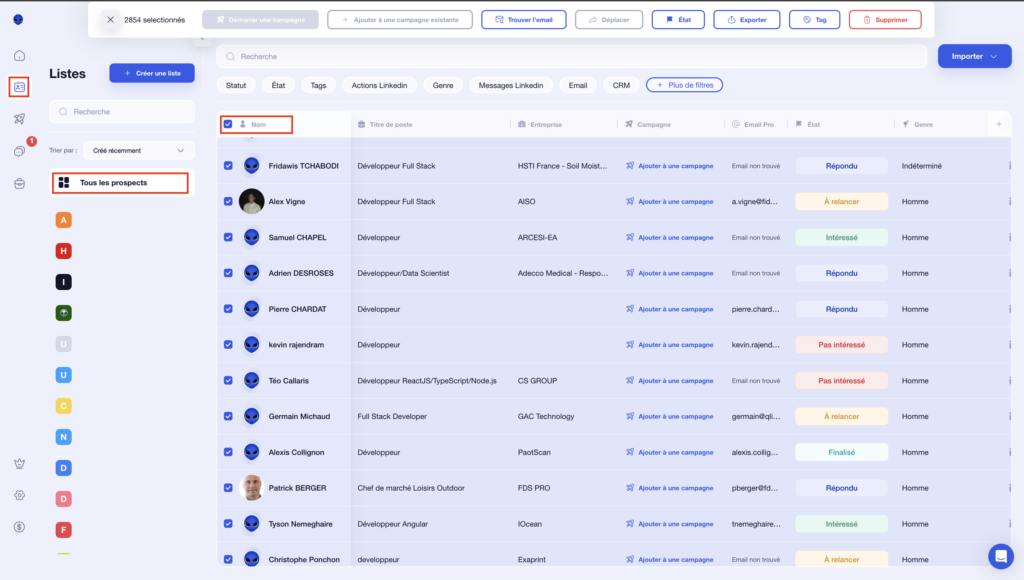1024x580 pixels.
Task: Uncheck Germain Michaud's checkbox
Action: tap(228, 416)
